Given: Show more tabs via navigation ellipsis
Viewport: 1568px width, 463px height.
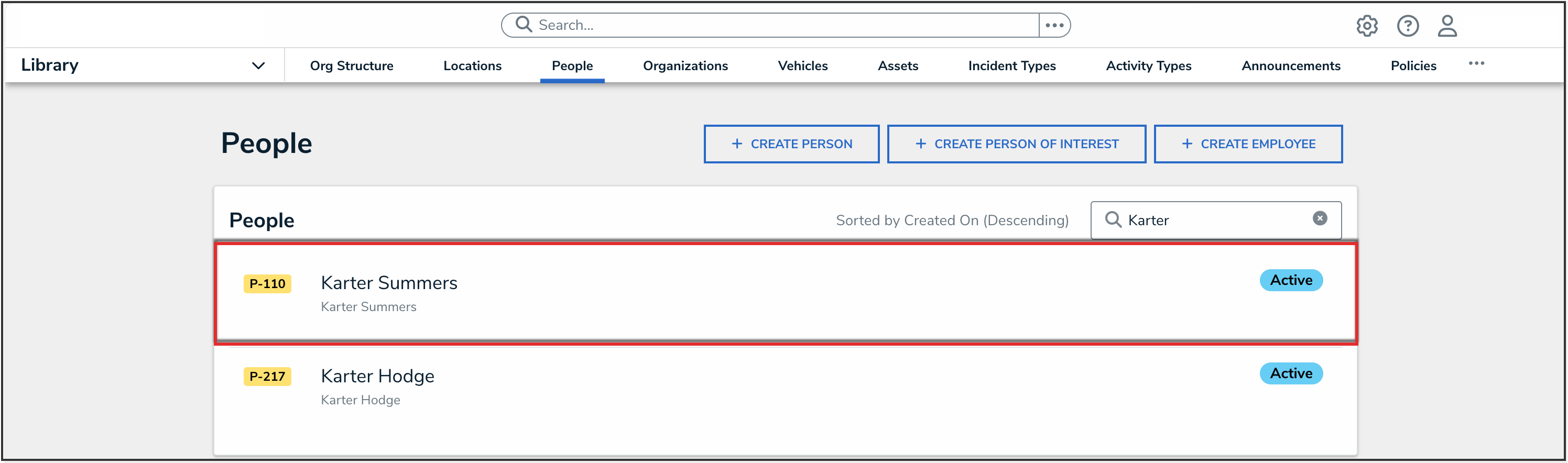Looking at the screenshot, I should pos(1476,64).
